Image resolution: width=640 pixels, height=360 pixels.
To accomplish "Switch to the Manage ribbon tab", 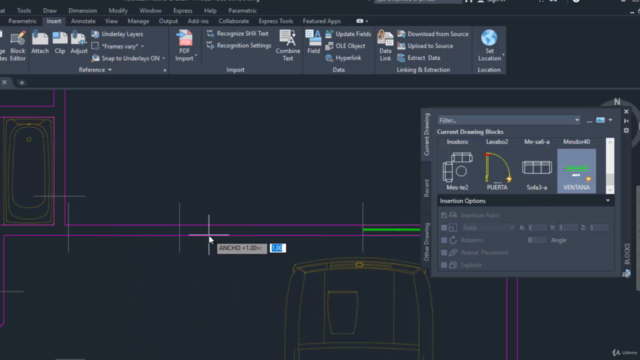I will 138,21.
